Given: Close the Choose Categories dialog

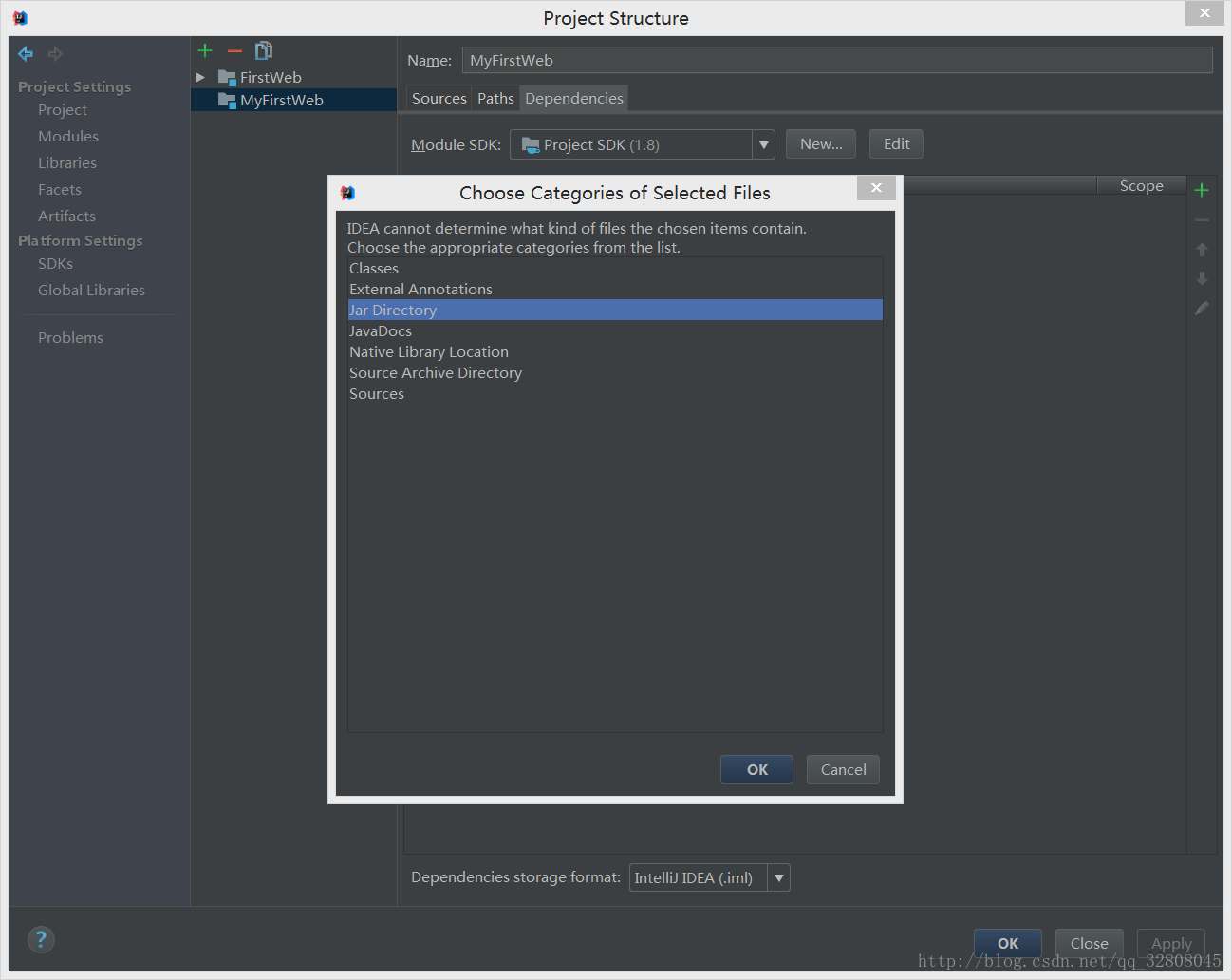Looking at the screenshot, I should point(876,187).
